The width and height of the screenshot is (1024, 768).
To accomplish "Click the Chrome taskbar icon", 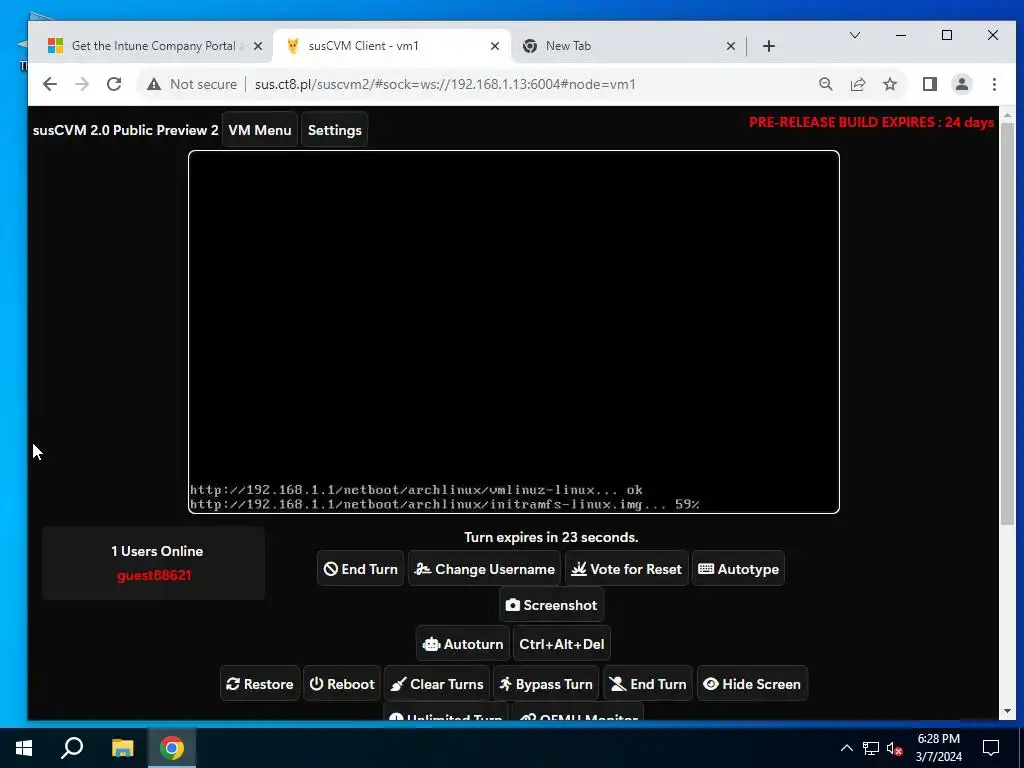I will tap(172, 748).
